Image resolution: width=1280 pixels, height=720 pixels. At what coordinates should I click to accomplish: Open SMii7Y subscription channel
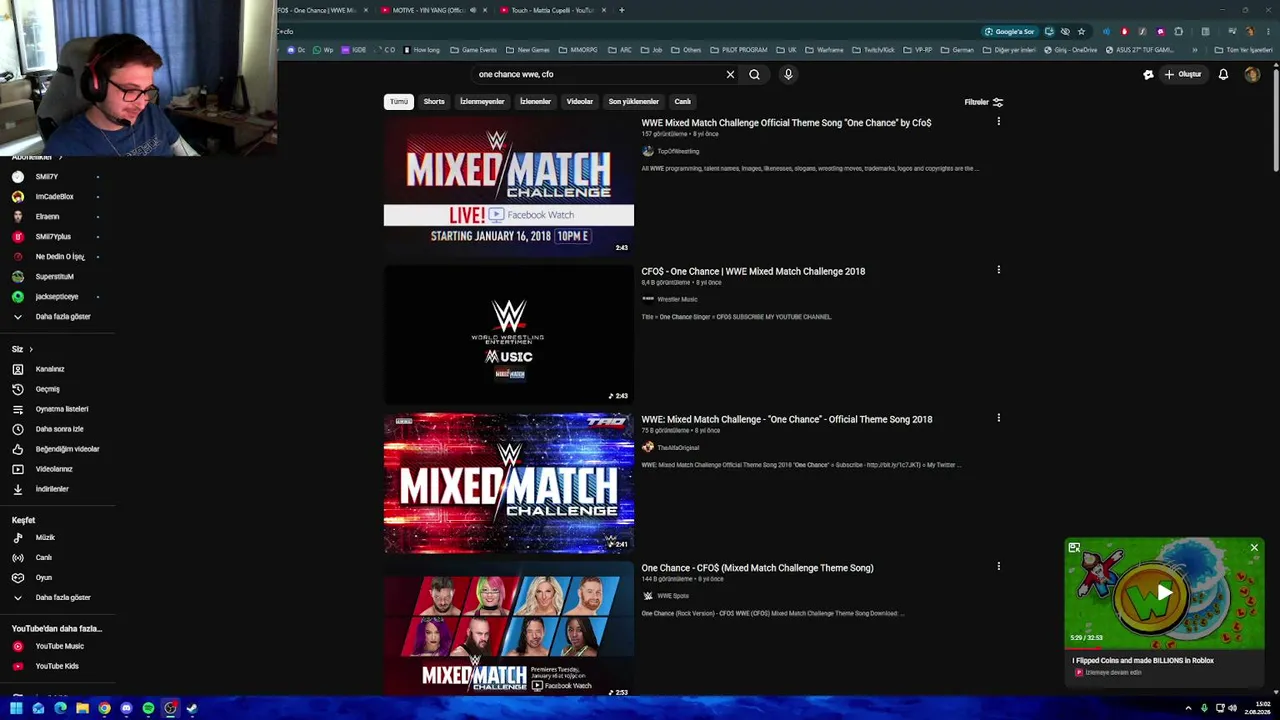click(47, 177)
